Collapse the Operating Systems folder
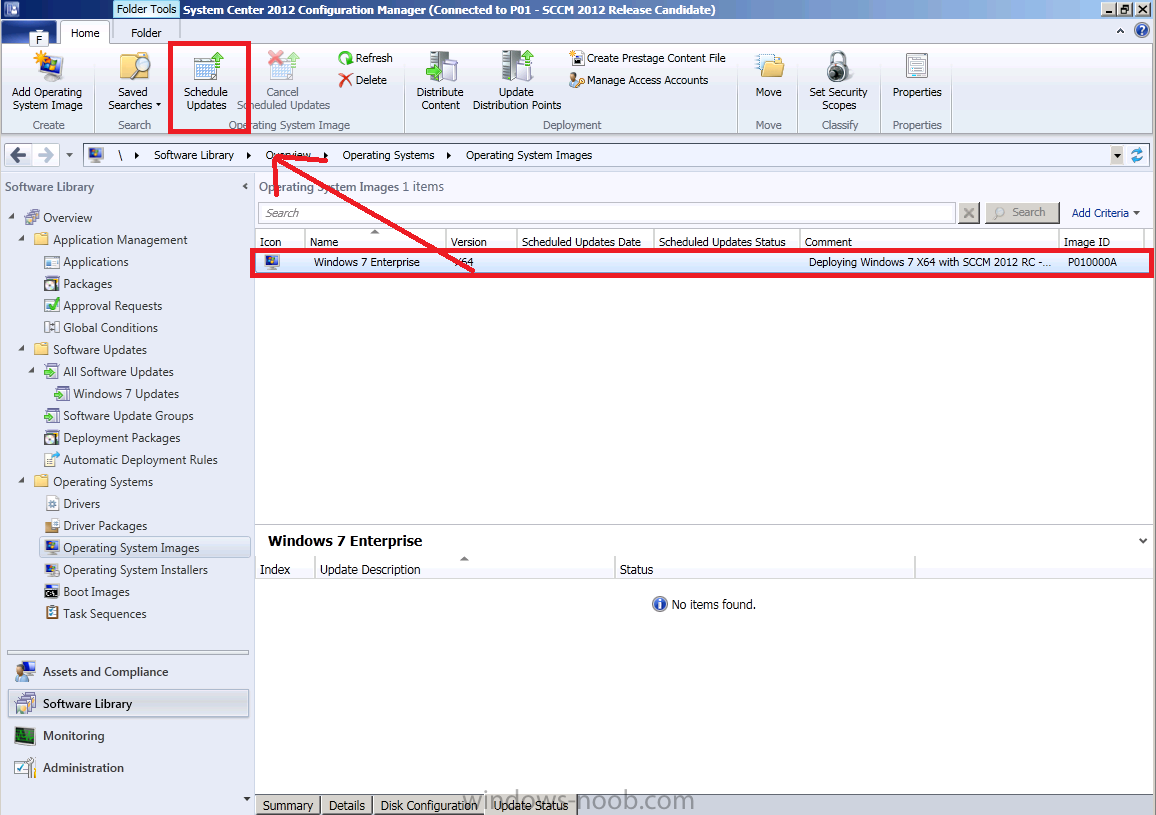Screen dimensions: 1156x815 click(21, 480)
